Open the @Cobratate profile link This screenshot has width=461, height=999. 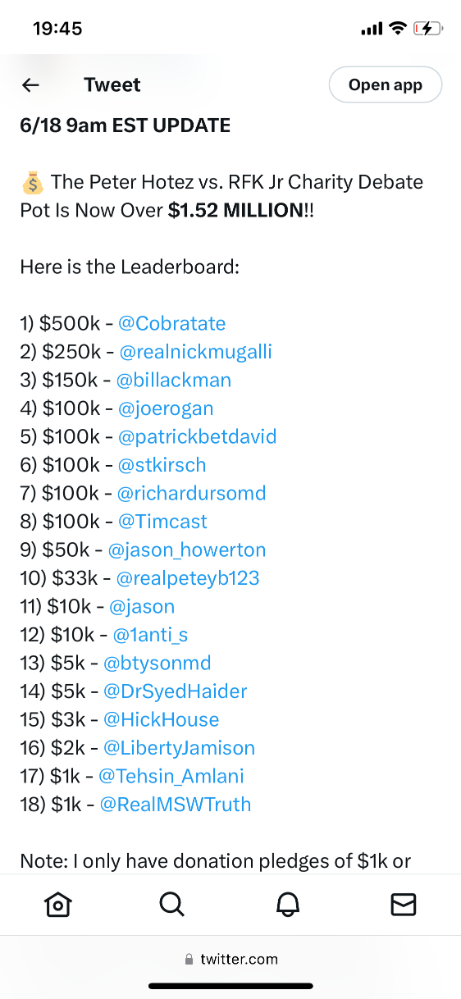coord(172,324)
